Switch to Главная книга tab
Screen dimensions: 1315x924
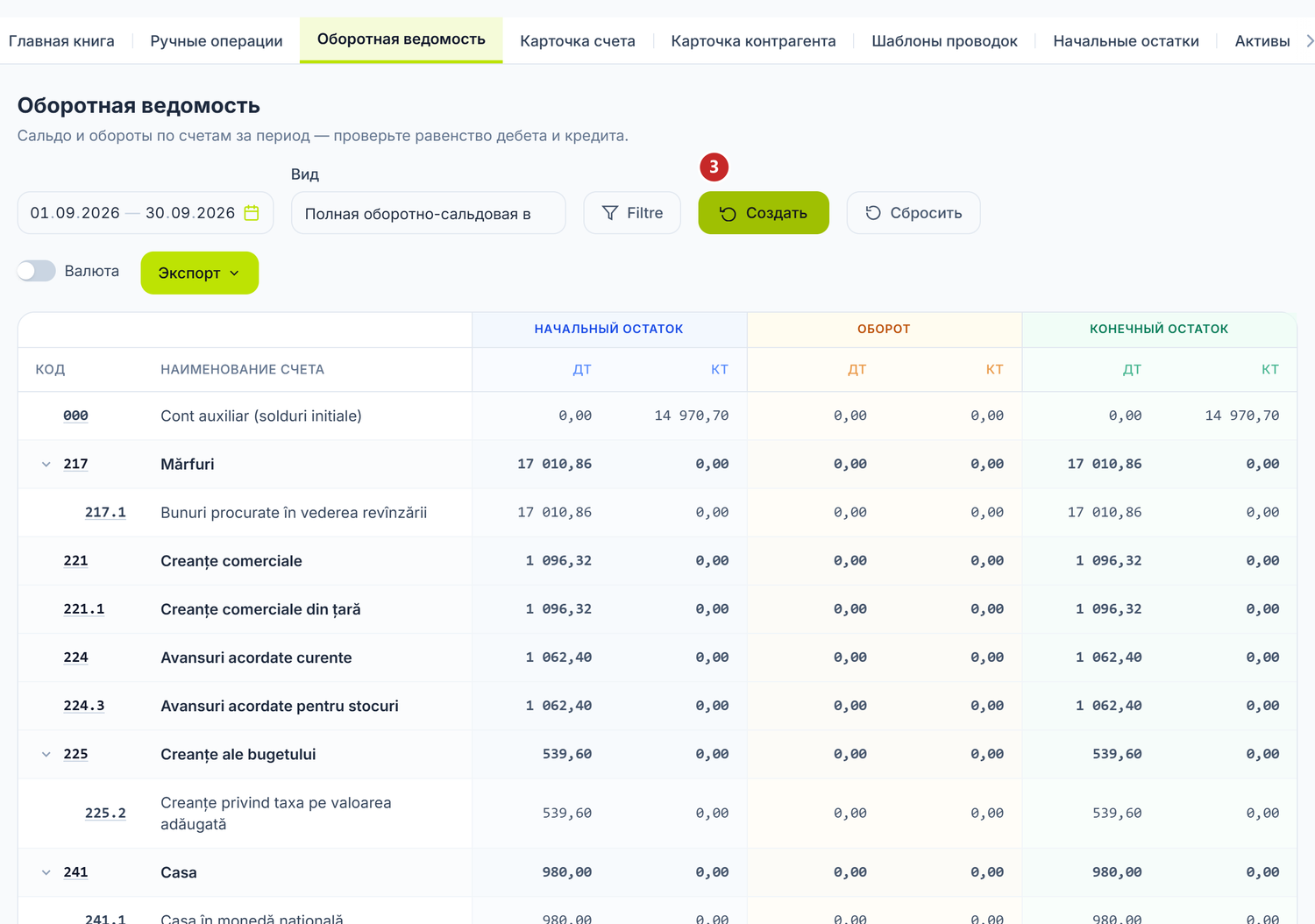point(61,41)
